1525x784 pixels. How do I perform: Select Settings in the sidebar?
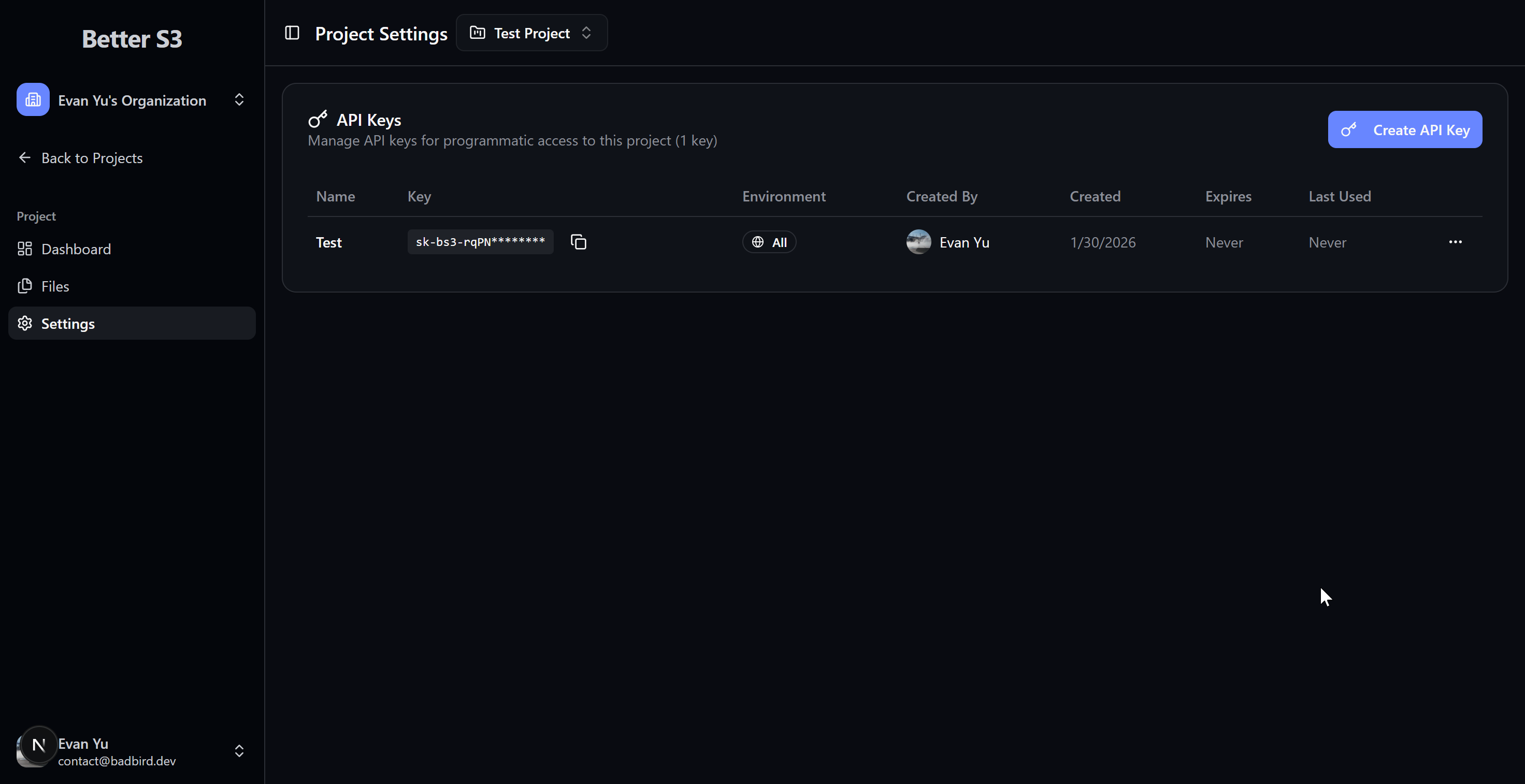click(x=68, y=324)
